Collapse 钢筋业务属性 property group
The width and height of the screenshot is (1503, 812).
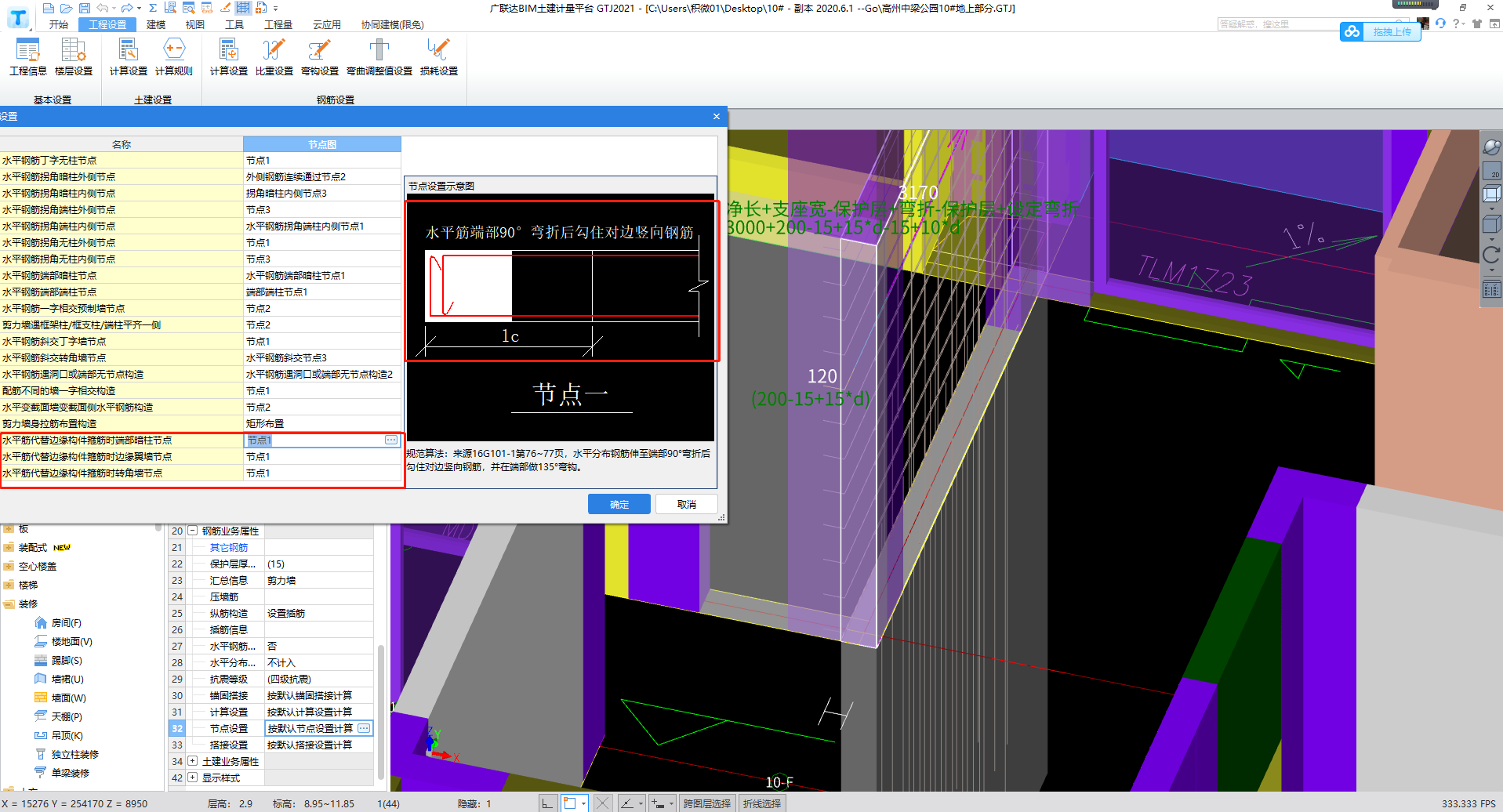(192, 531)
